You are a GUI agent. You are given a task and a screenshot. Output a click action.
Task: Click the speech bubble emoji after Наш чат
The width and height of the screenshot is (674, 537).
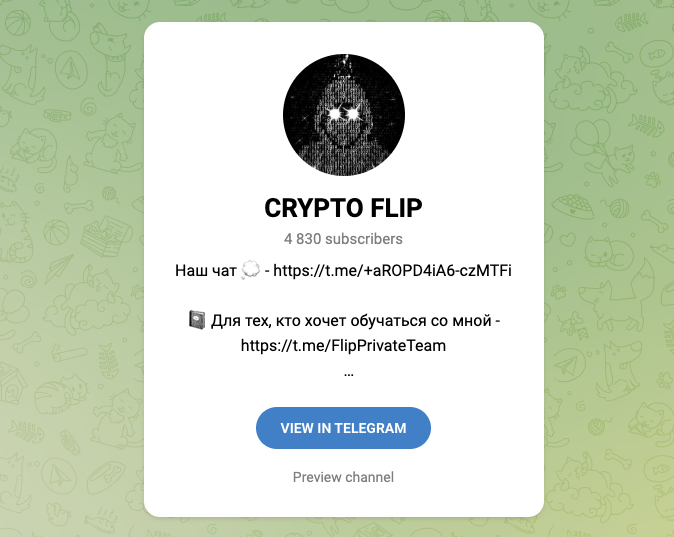coord(251,270)
